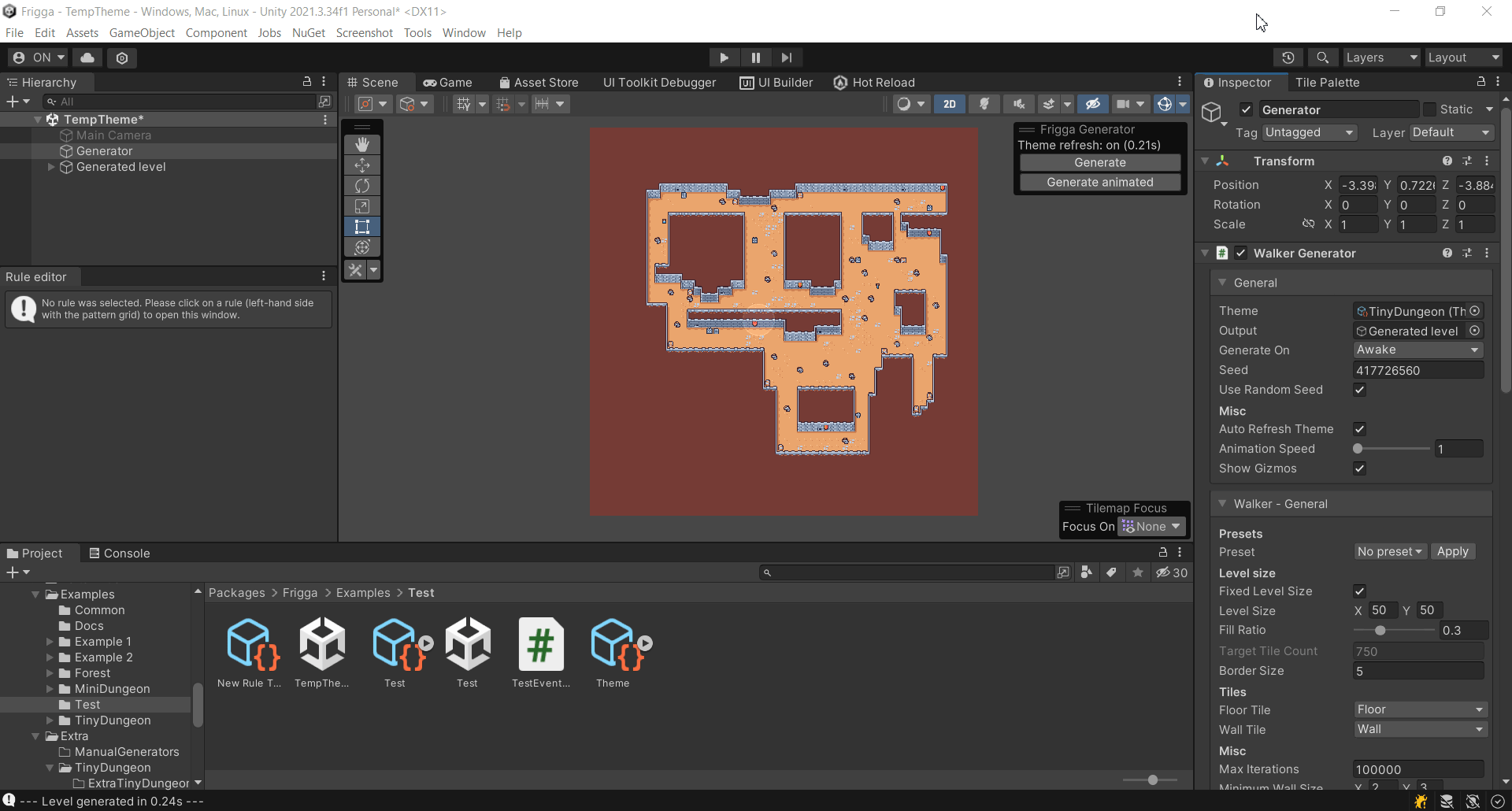Open the TinyDungeon folder under Examples
Viewport: 1512px width, 811px height.
[x=113, y=720]
